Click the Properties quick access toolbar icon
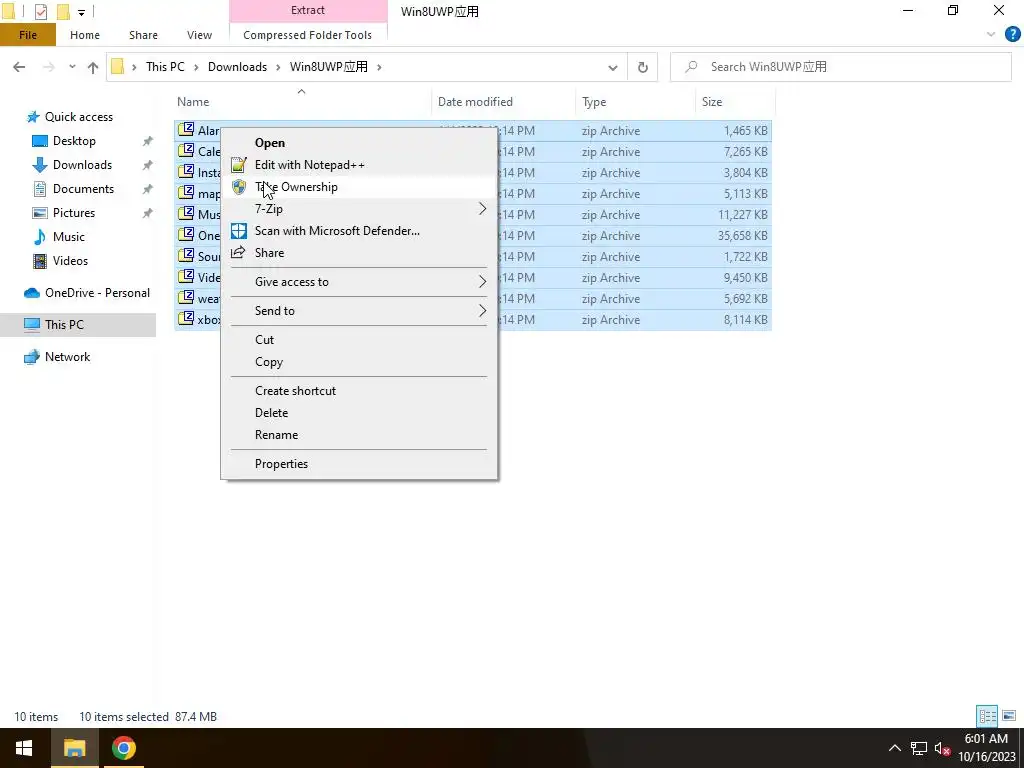This screenshot has height=768, width=1024. click(40, 11)
